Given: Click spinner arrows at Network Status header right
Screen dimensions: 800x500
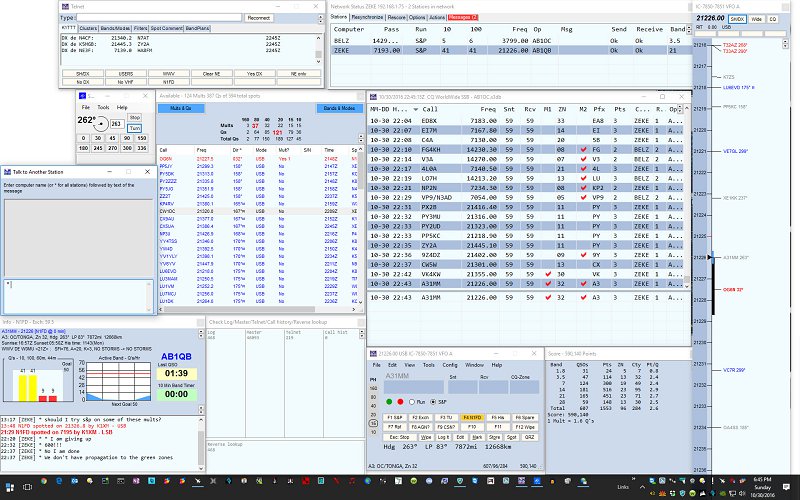Looking at the screenshot, I should point(689,30).
